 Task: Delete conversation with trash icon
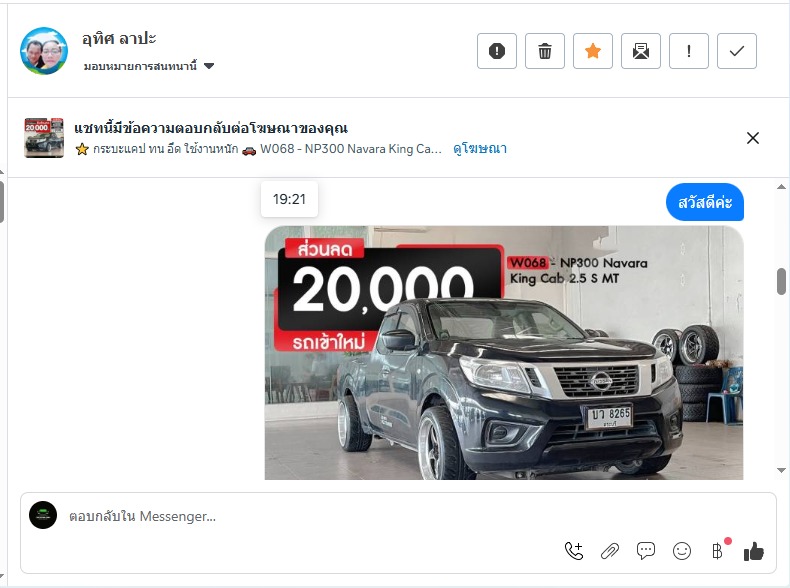point(545,51)
